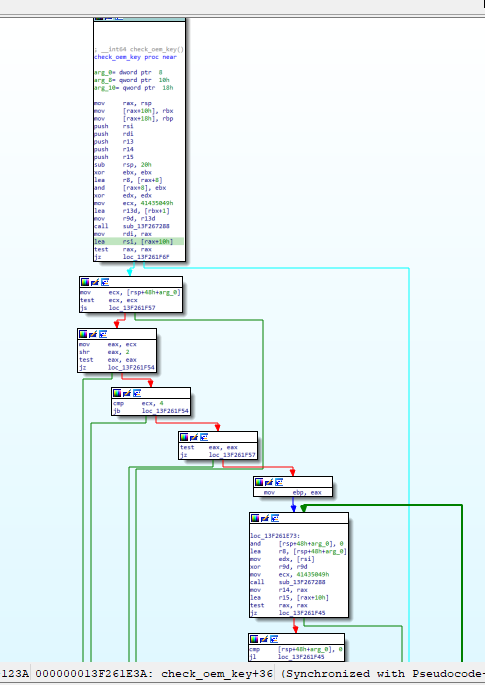This screenshot has height=685, width=485.
Task: Select 'arg_0= dword ptr 8' declaration
Action: click(x=128, y=73)
